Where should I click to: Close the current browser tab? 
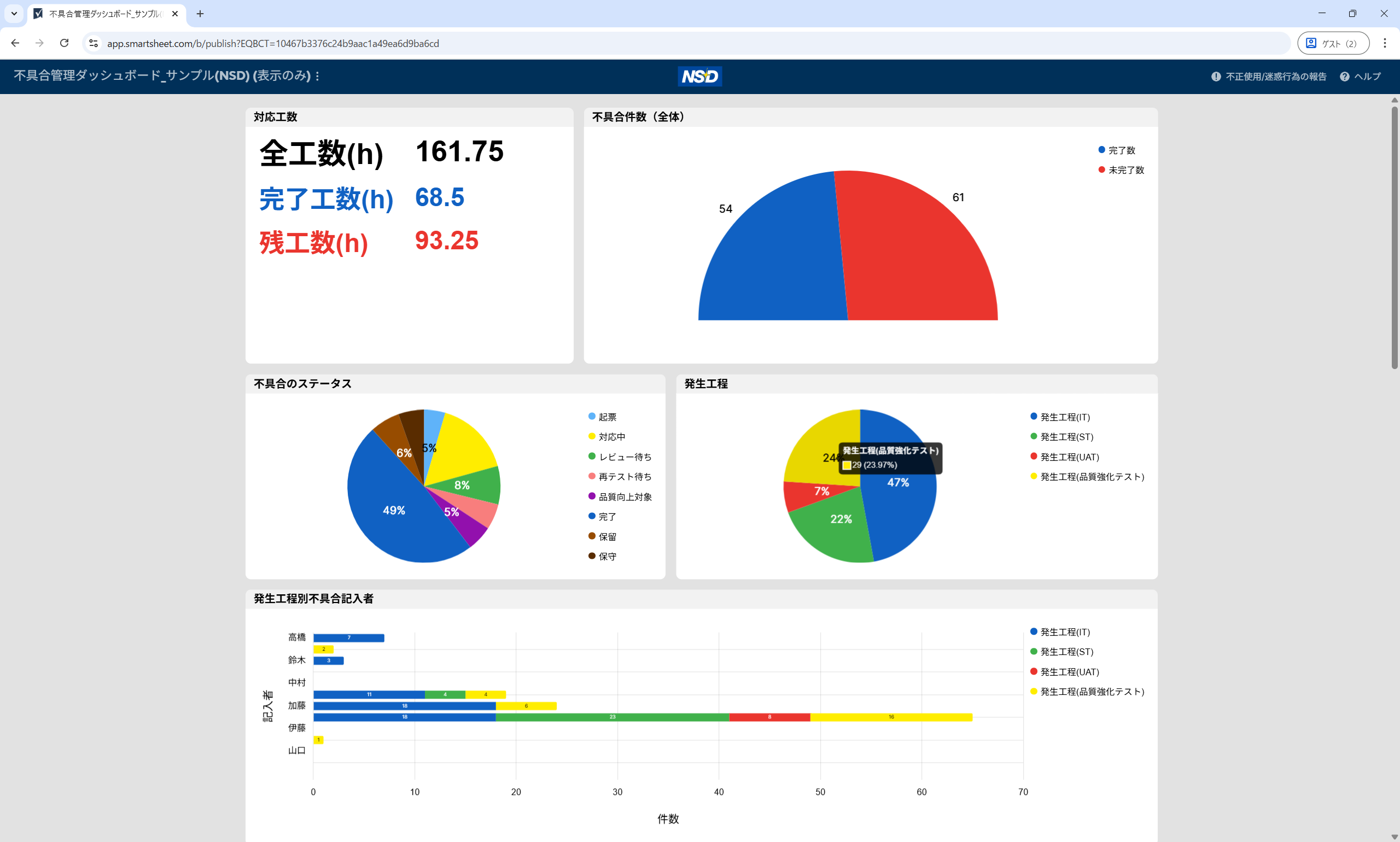tap(175, 14)
